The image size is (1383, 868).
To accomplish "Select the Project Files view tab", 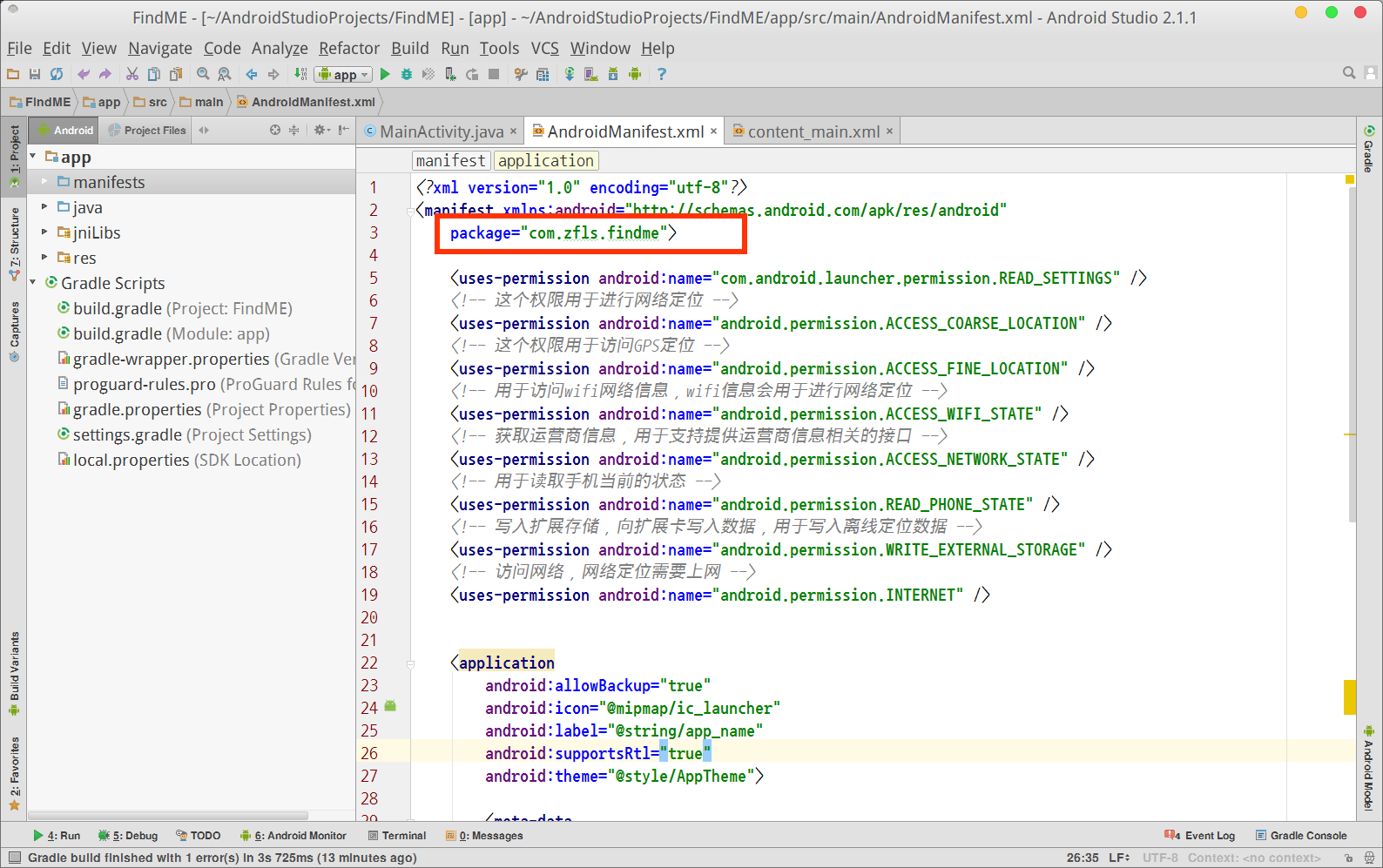I will click(147, 131).
